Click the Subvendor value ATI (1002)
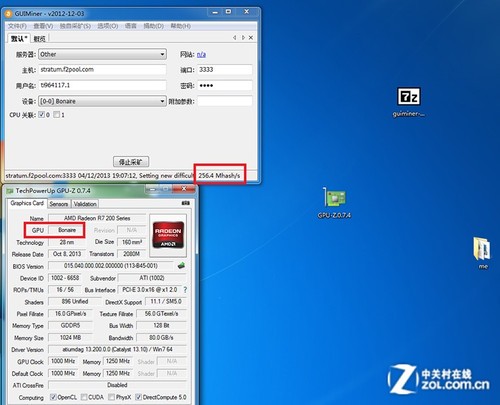 [152, 278]
